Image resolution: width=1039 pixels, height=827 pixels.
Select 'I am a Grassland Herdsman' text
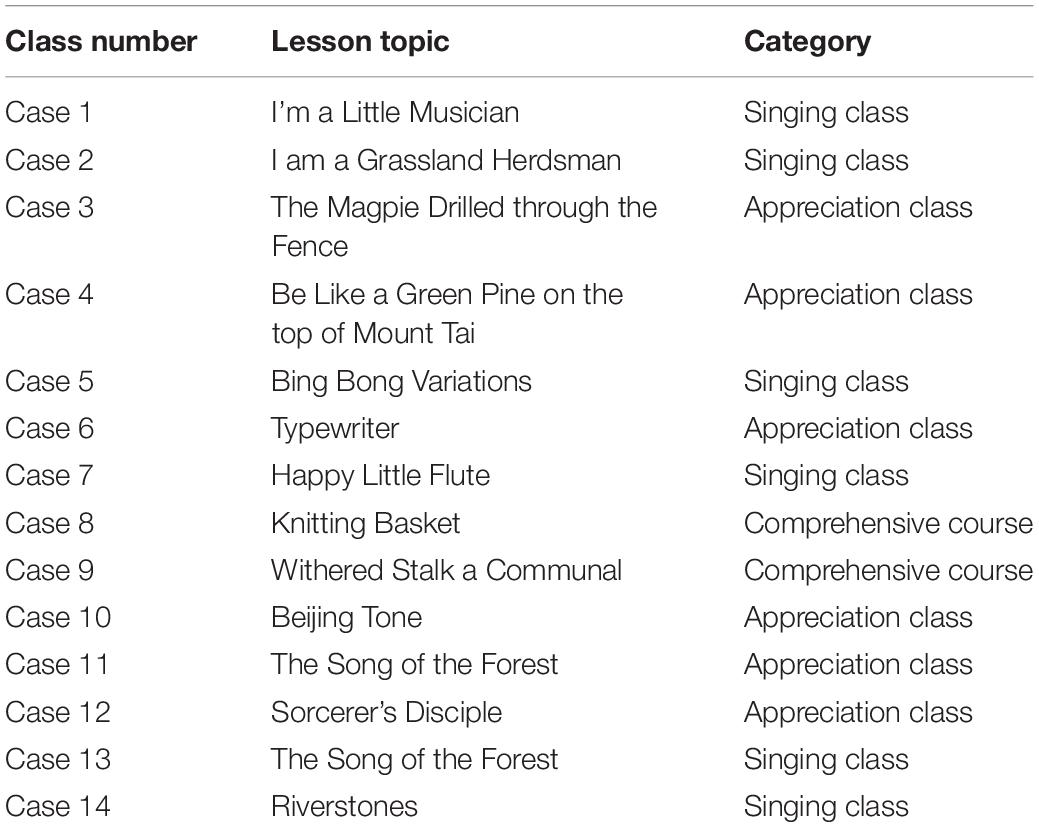(x=446, y=160)
